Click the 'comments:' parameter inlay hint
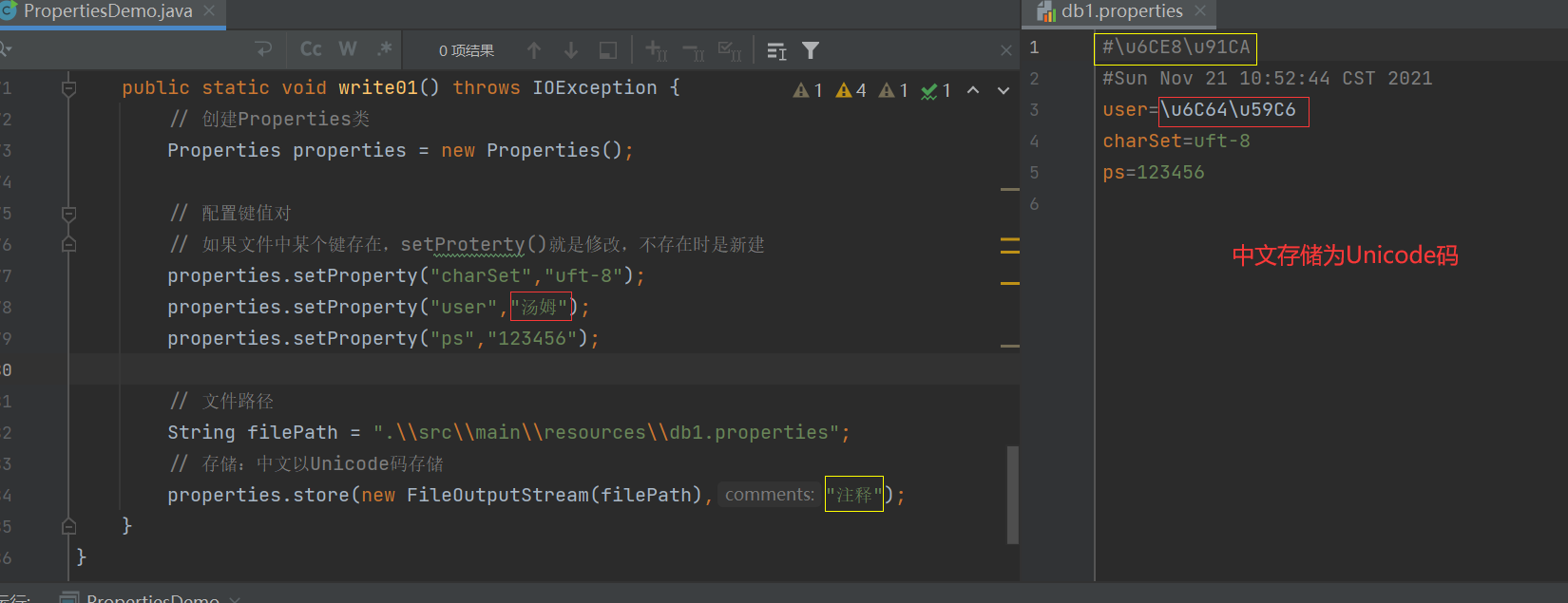The height and width of the screenshot is (603, 1568). click(x=770, y=495)
